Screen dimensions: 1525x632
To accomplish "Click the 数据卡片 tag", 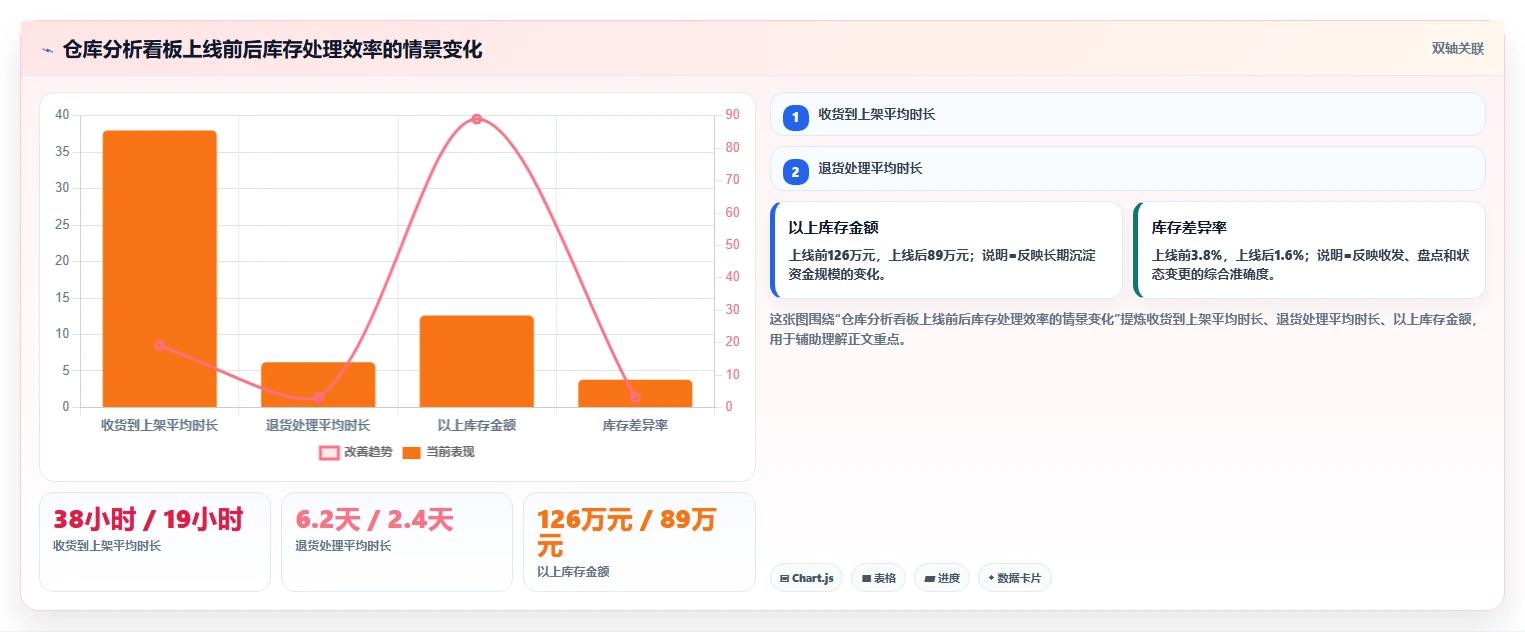I will click(1014, 578).
